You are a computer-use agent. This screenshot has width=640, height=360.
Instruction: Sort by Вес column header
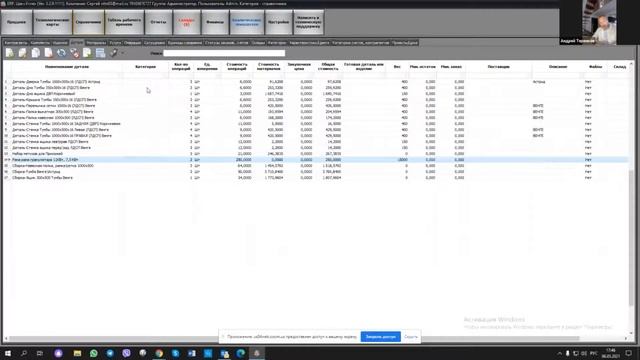tap(397, 67)
